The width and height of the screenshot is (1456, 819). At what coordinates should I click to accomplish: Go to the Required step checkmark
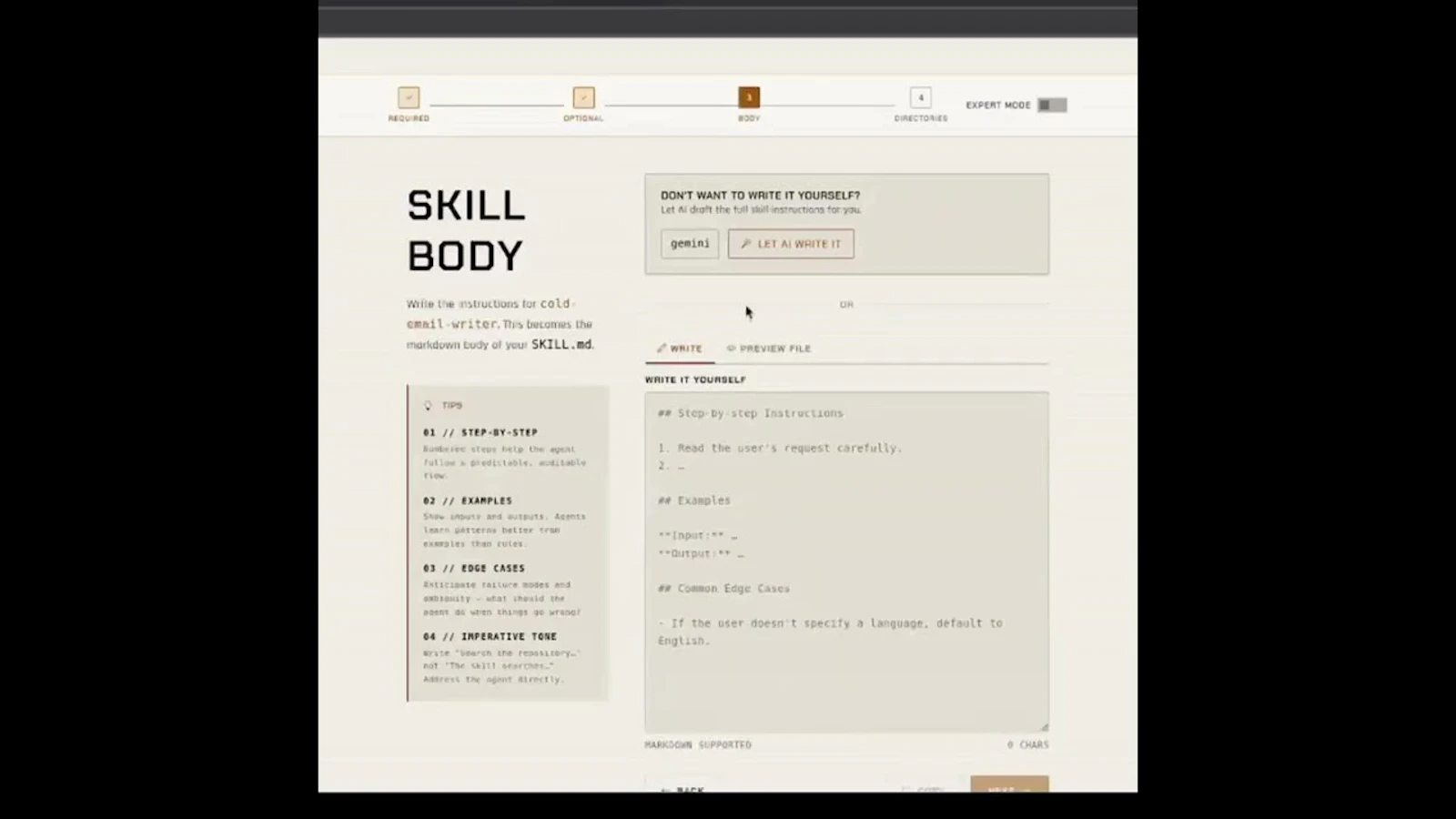[x=409, y=97]
